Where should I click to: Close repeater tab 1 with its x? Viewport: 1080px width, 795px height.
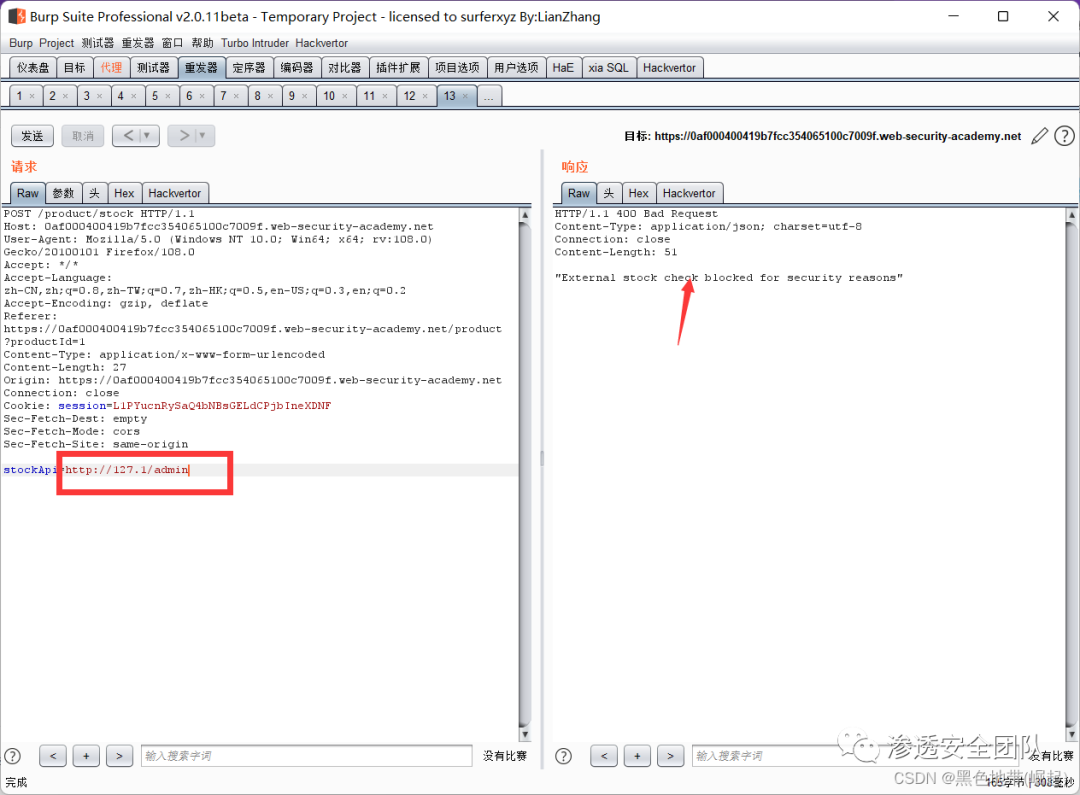coord(32,96)
